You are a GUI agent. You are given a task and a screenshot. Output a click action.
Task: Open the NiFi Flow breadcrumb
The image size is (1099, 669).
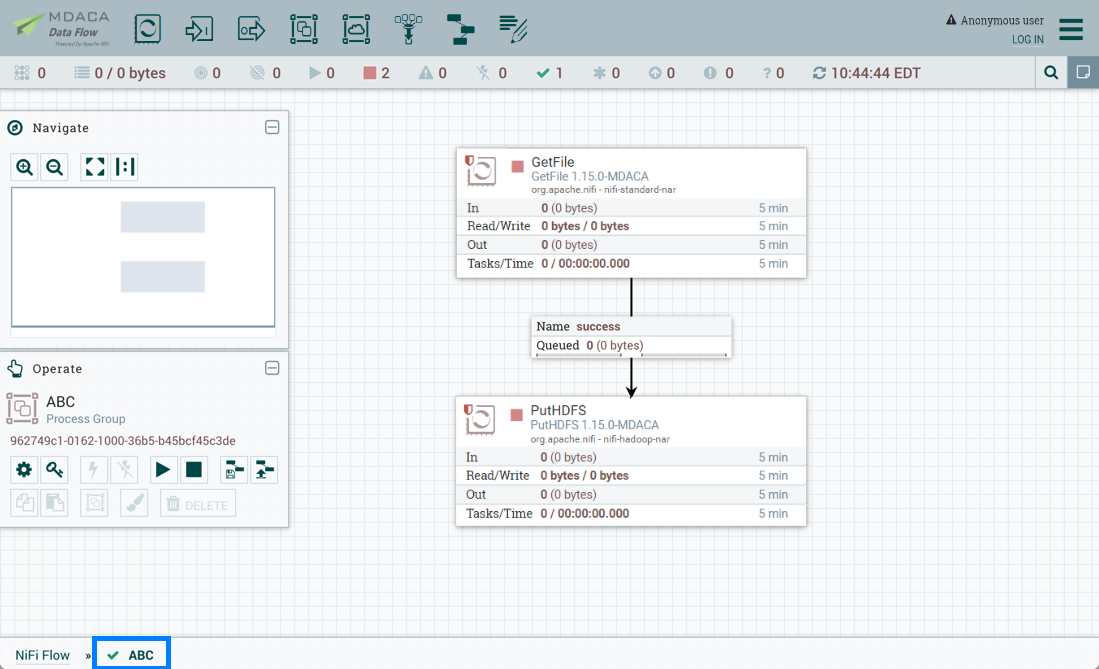pos(42,655)
